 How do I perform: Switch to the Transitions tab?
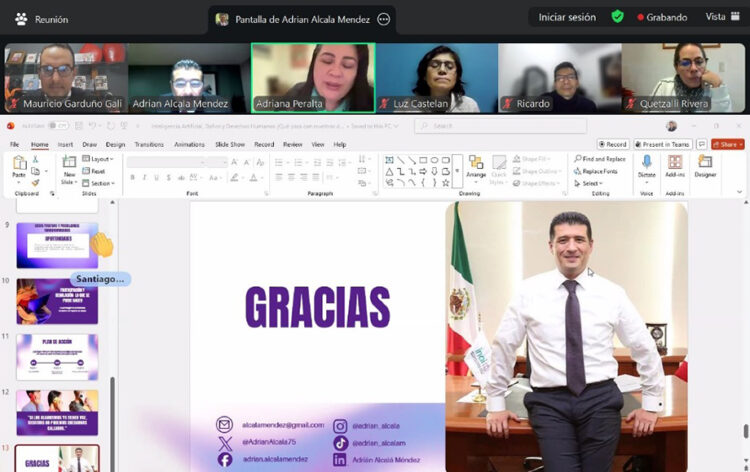pyautogui.click(x=149, y=144)
